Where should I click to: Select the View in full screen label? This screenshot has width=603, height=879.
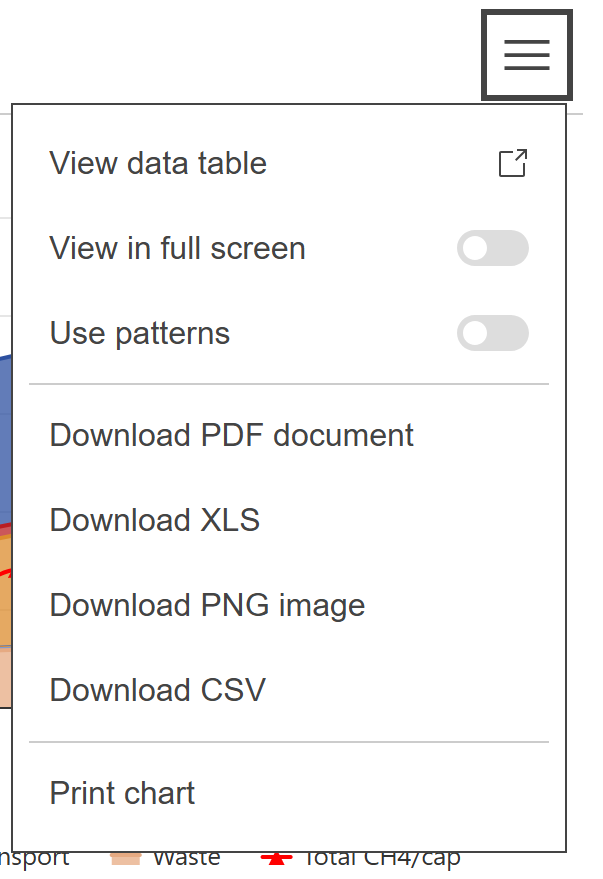(177, 248)
